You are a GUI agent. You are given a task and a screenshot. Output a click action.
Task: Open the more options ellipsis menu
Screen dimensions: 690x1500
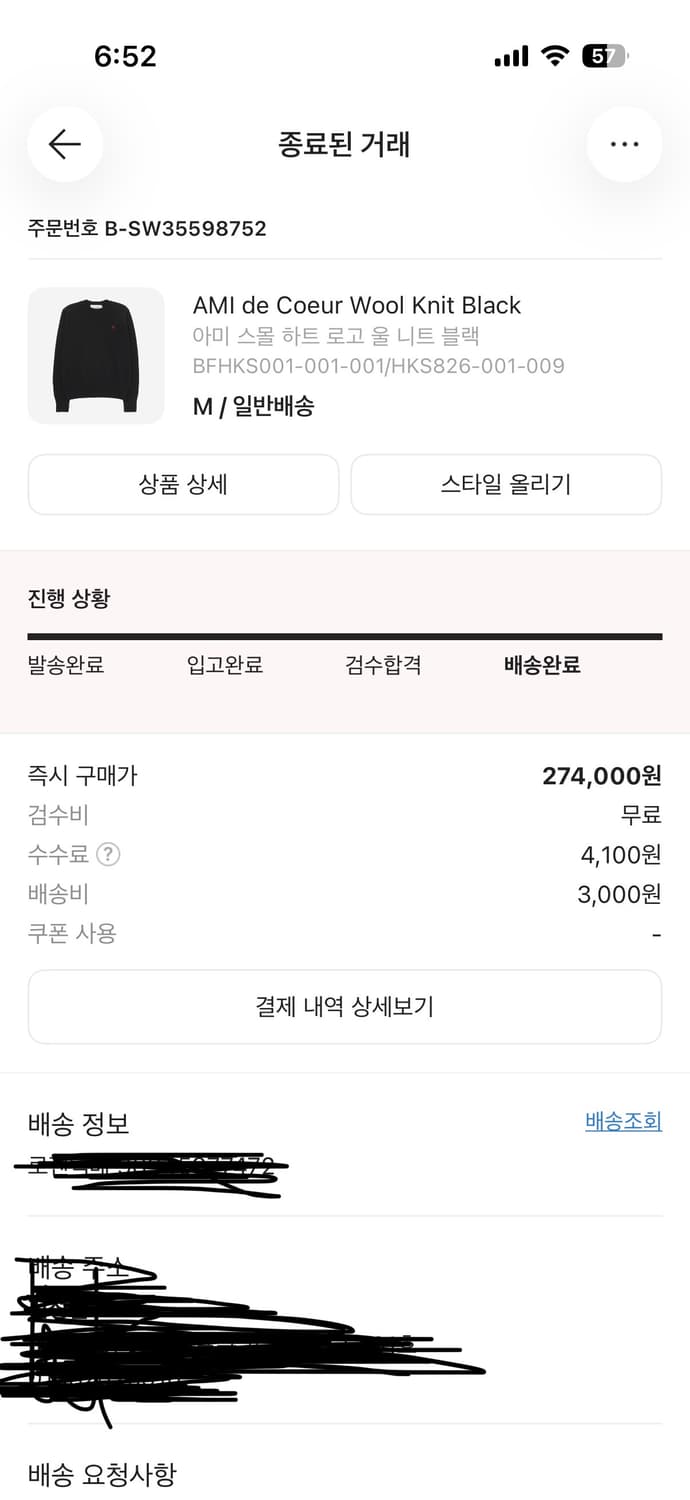[x=625, y=144]
